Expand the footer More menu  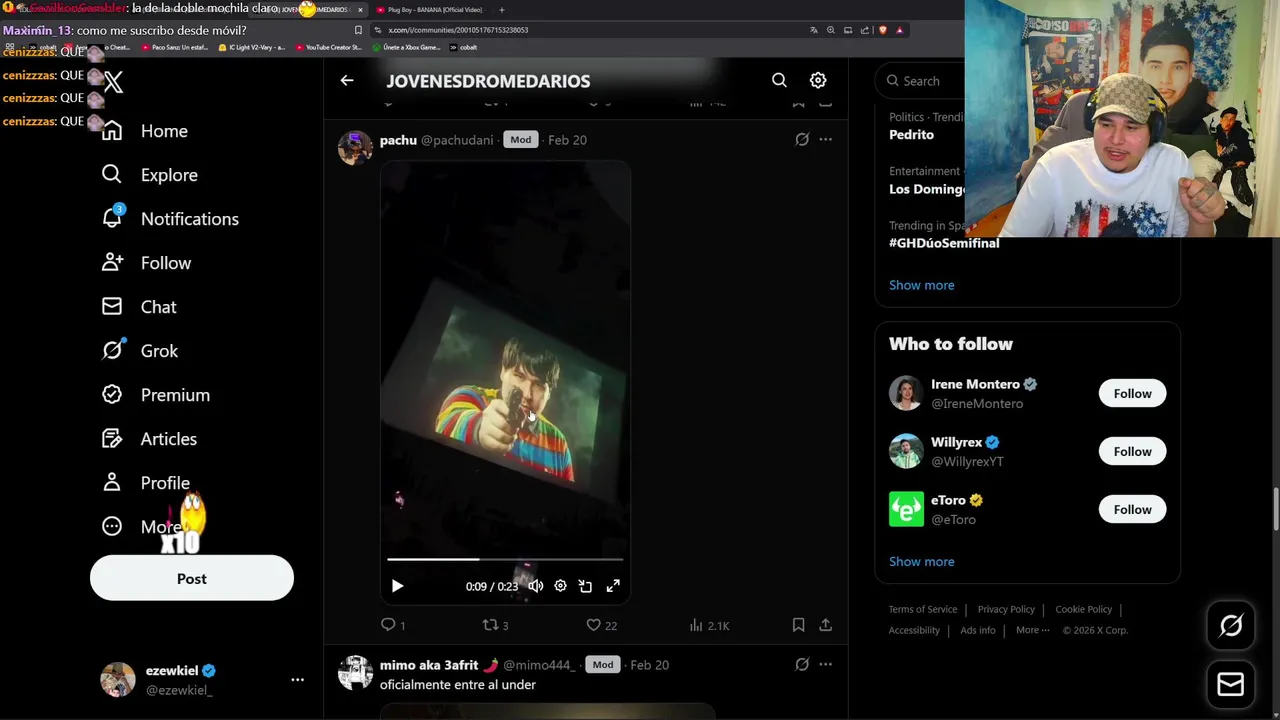(1033, 630)
